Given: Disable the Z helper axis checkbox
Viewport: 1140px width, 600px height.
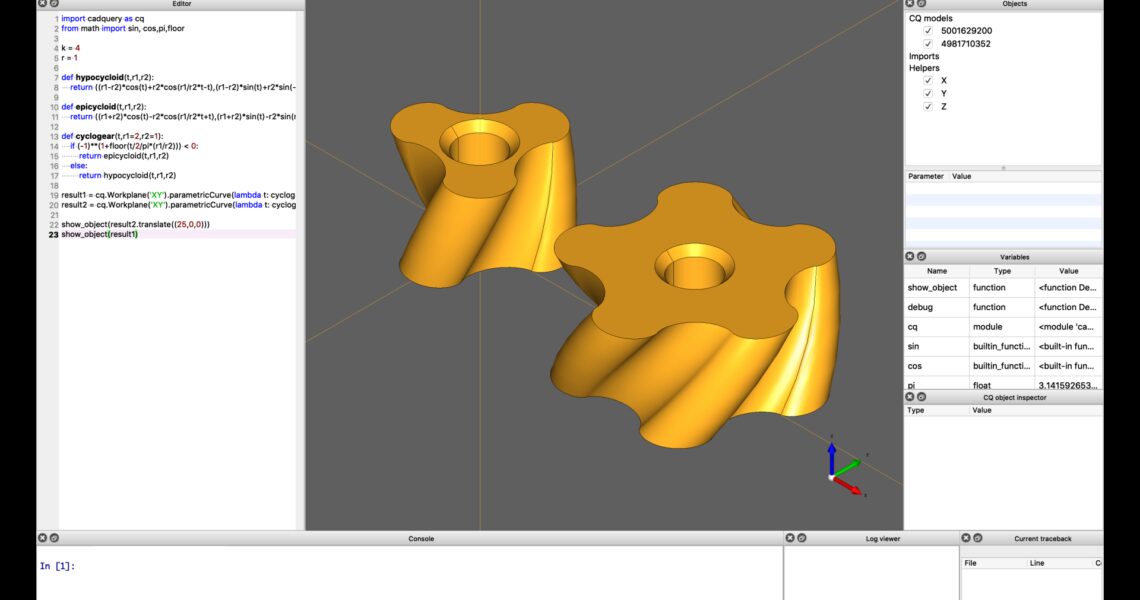Looking at the screenshot, I should tap(928, 107).
